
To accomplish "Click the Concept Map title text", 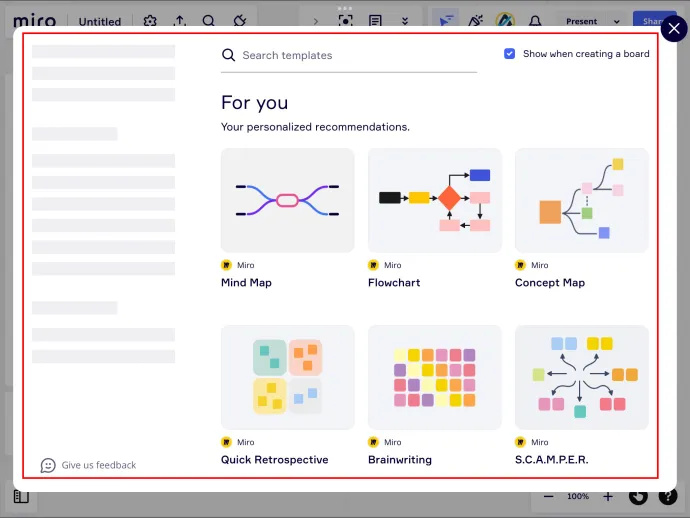I will click(x=550, y=283).
